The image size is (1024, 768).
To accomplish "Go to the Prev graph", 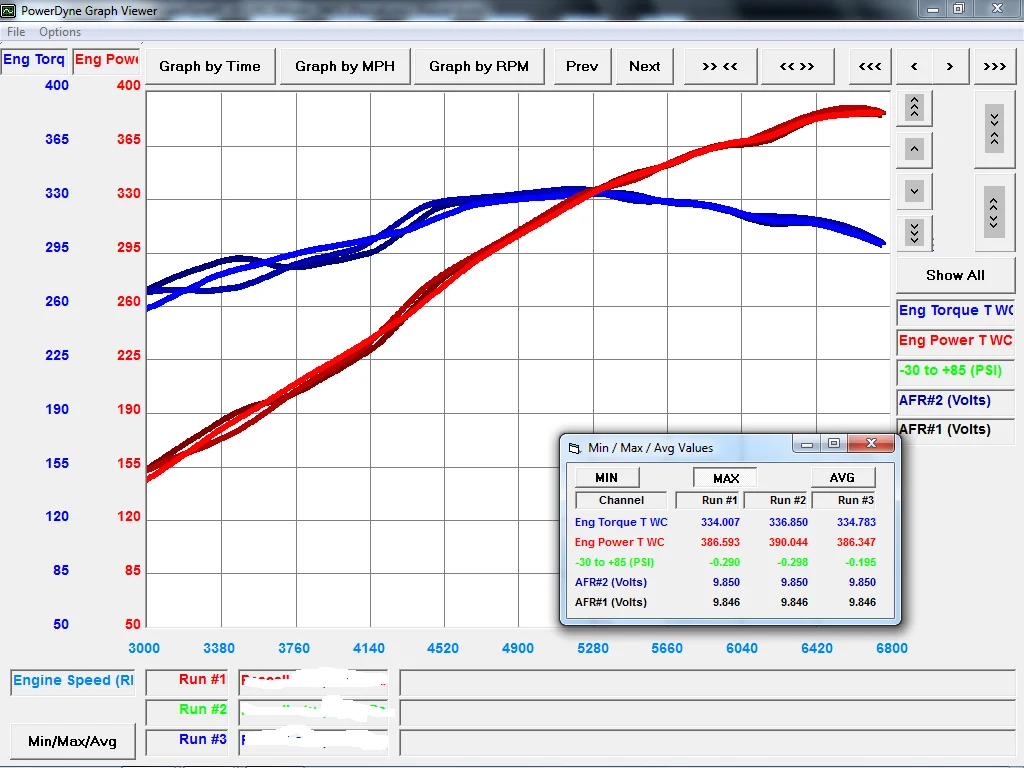I will pyautogui.click(x=582, y=66).
